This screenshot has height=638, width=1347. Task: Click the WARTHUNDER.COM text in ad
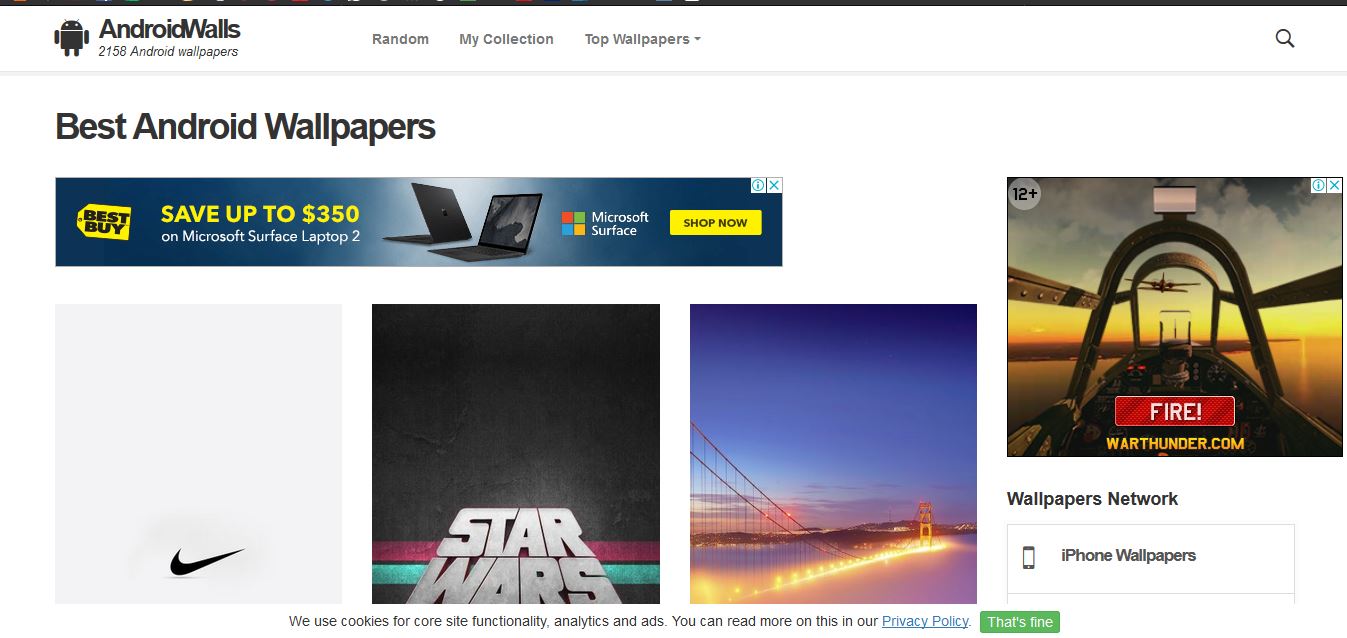[1175, 443]
